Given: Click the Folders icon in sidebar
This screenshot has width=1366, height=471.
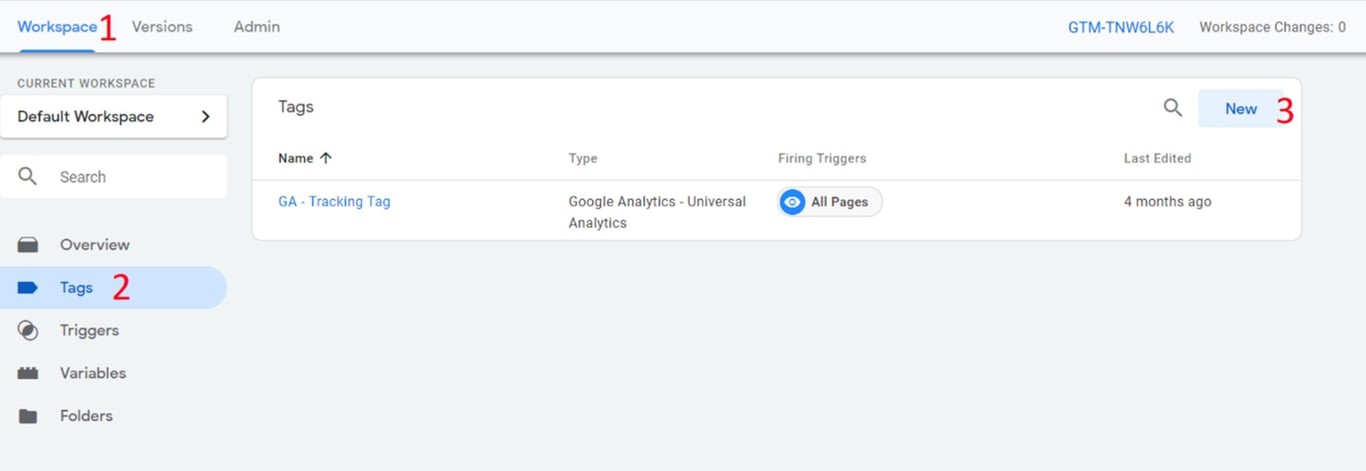Looking at the screenshot, I should [x=28, y=416].
